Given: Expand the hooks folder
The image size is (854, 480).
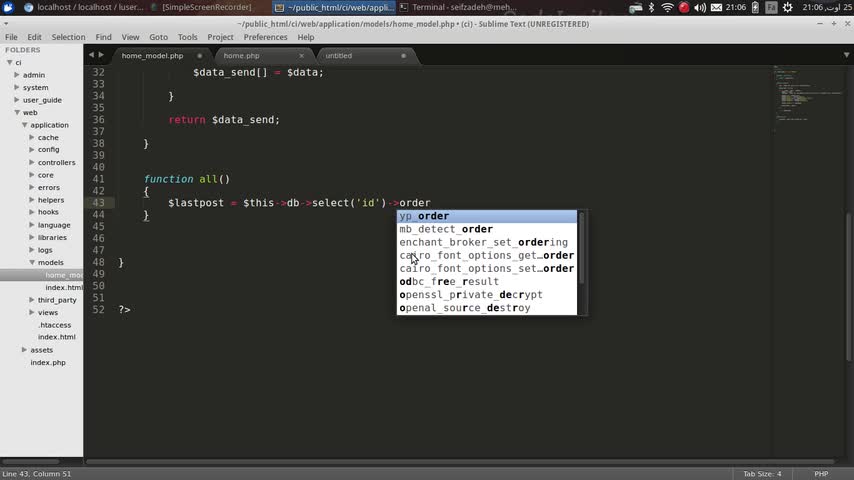Looking at the screenshot, I should [x=32, y=212].
